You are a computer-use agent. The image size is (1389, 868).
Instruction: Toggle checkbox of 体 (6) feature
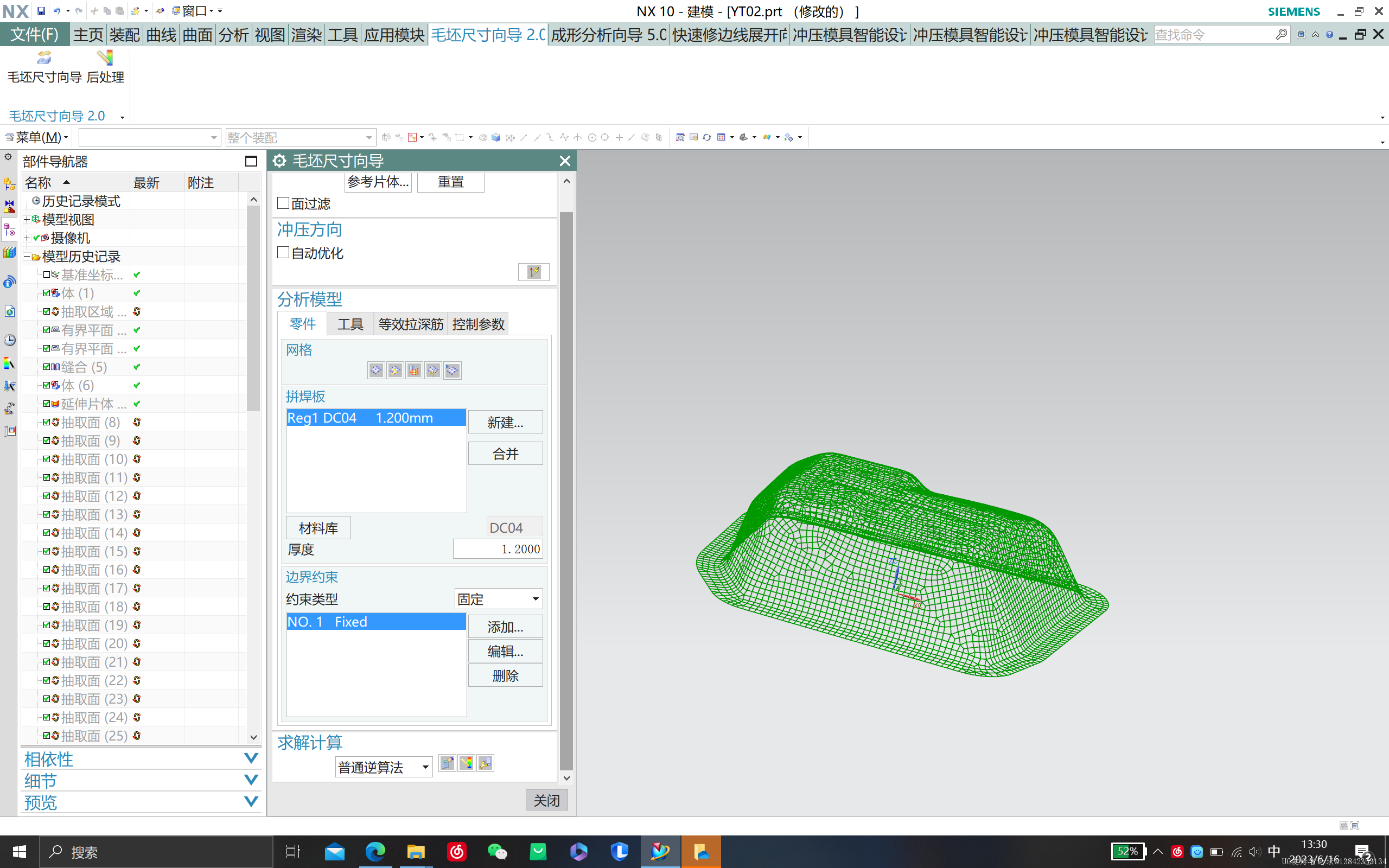pos(47,385)
